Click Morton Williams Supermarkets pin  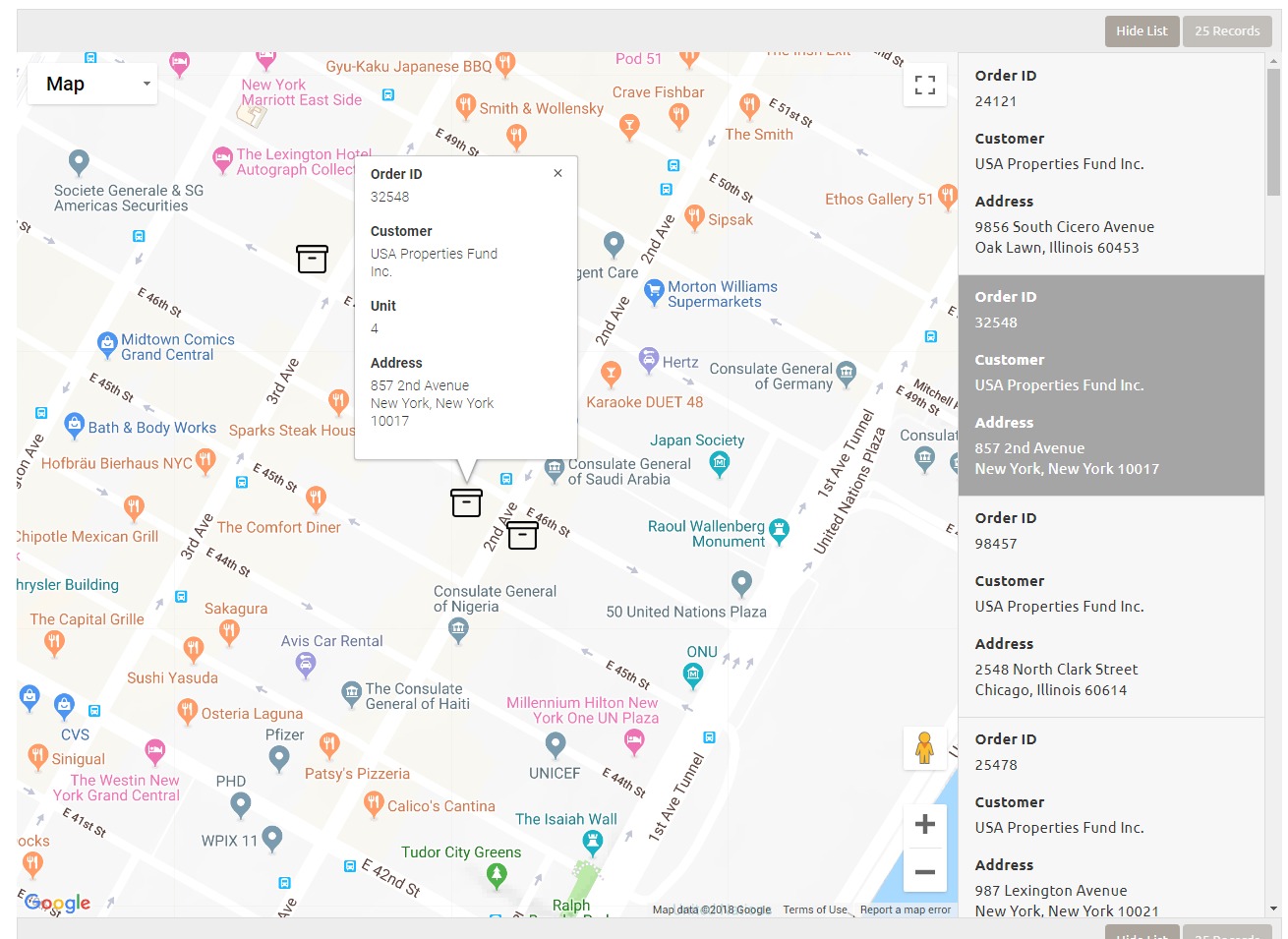coord(653,292)
